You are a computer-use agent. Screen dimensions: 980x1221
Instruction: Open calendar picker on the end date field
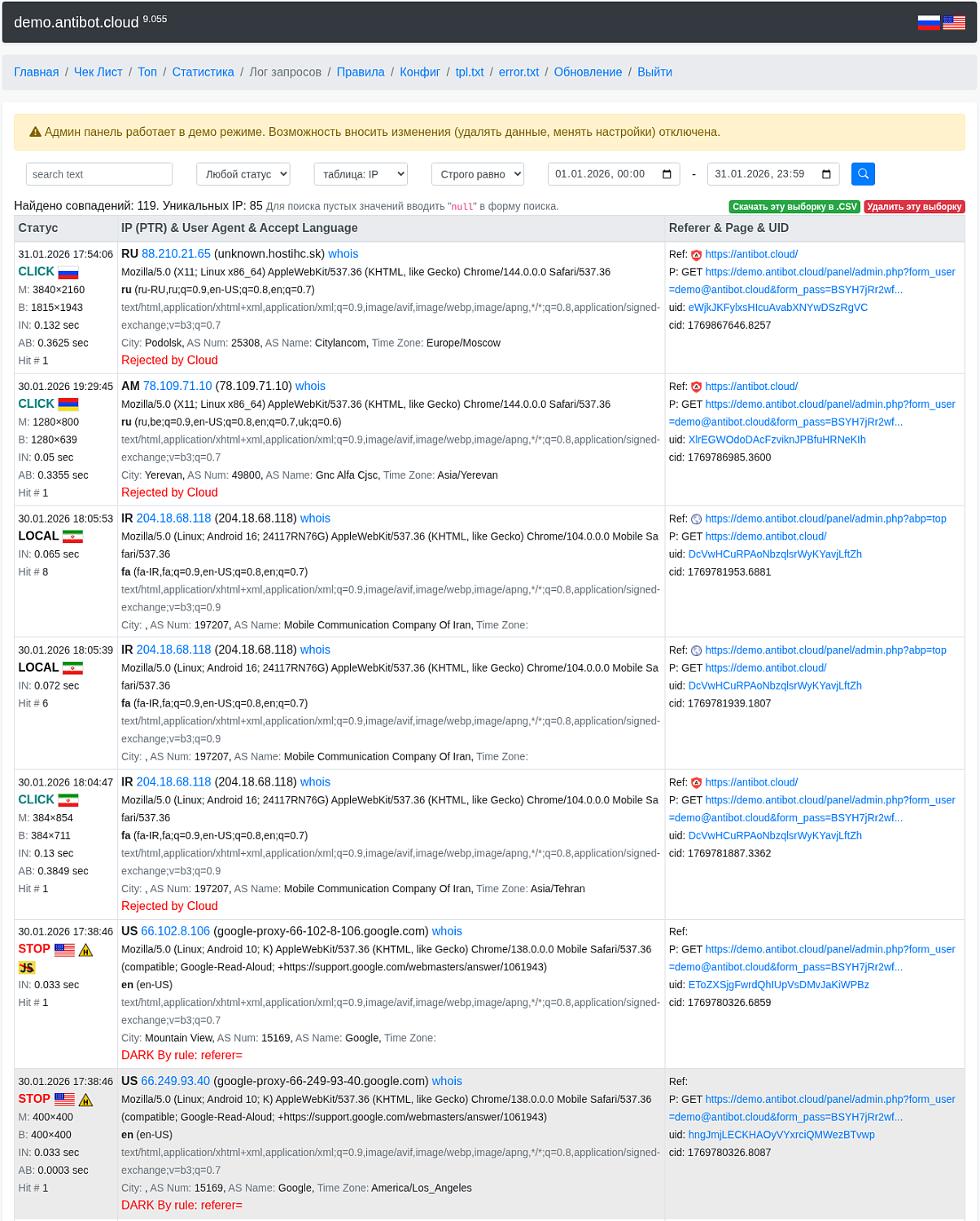click(x=827, y=174)
